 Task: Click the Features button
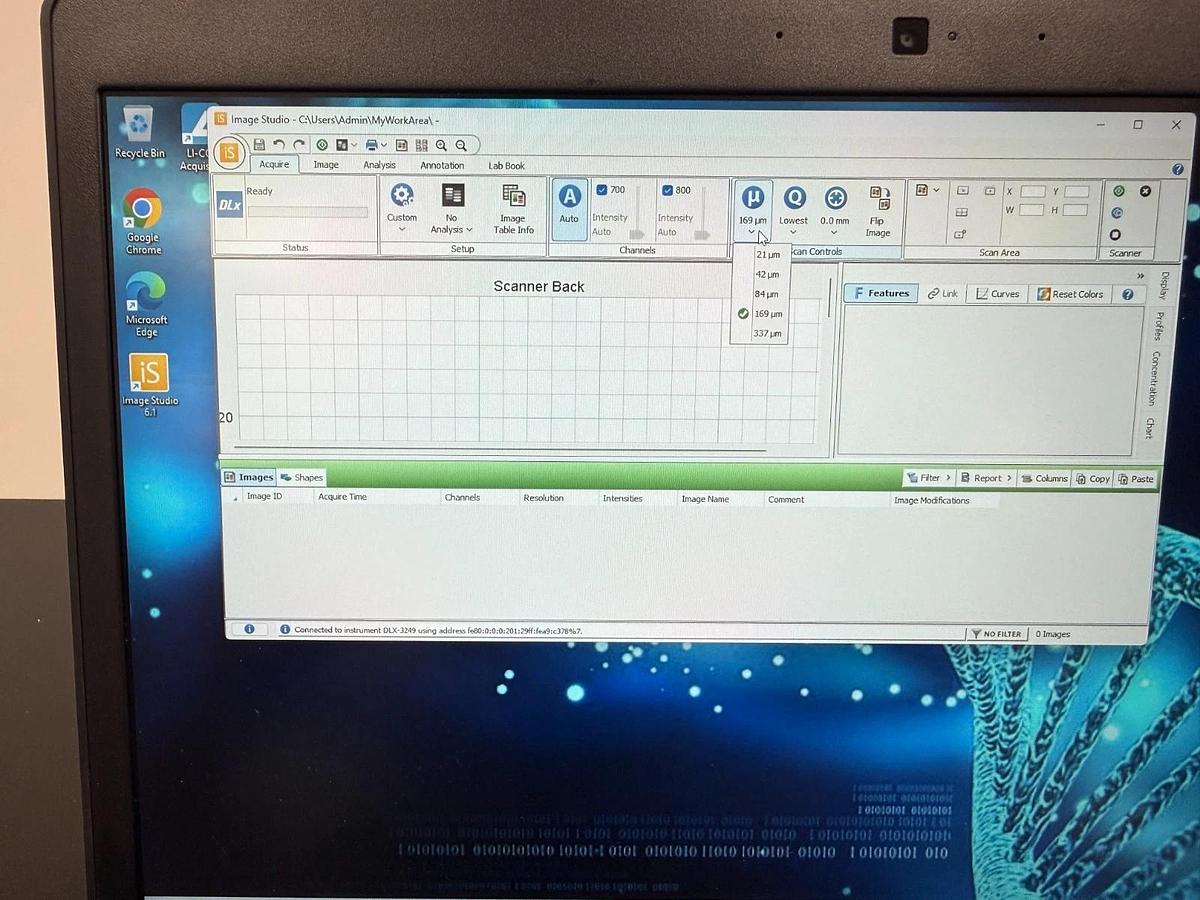[881, 293]
